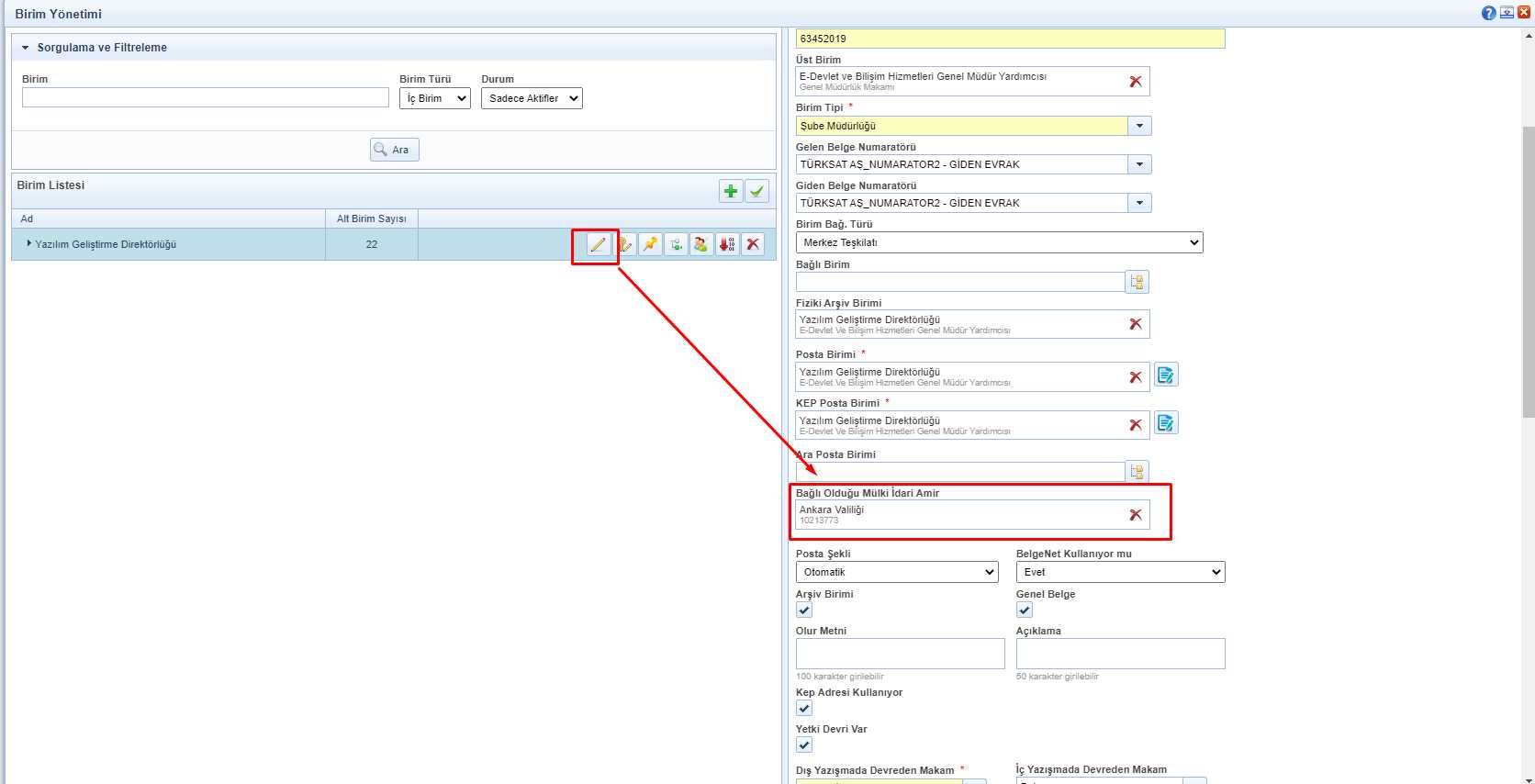Click the red arrow binary code icon
The width and height of the screenshot is (1535, 784).
(727, 244)
